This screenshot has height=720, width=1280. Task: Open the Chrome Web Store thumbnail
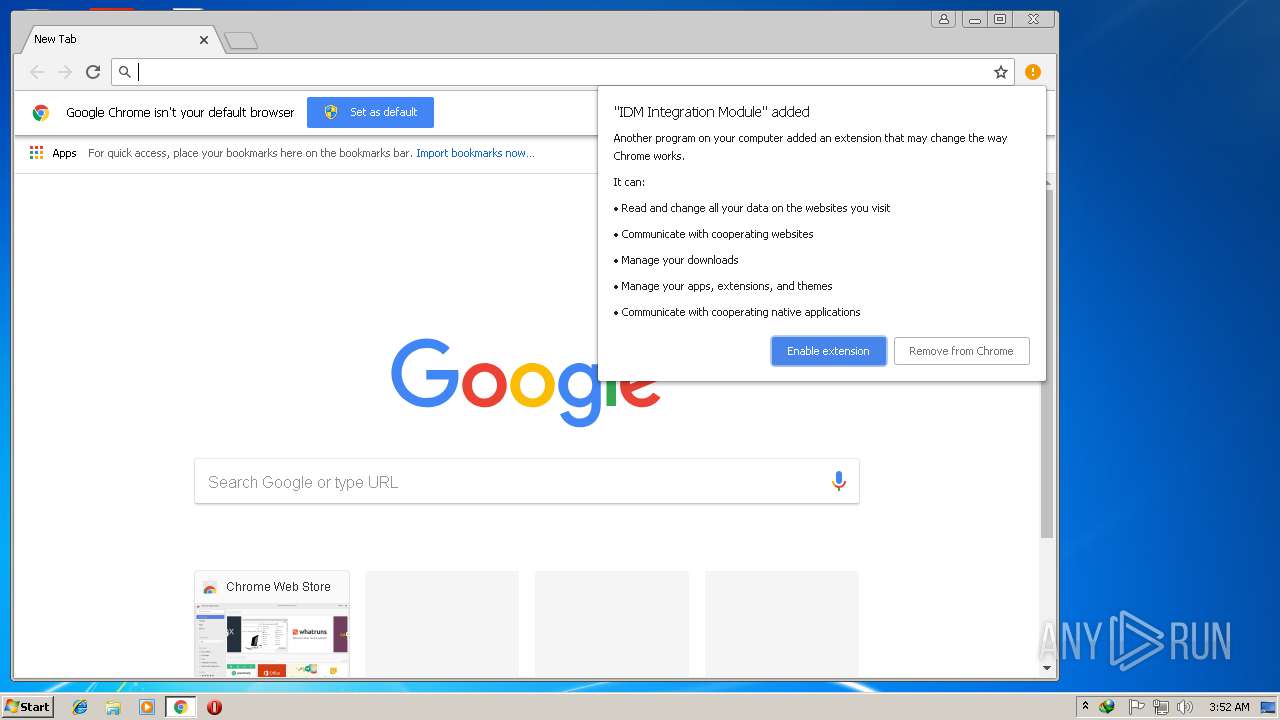272,640
